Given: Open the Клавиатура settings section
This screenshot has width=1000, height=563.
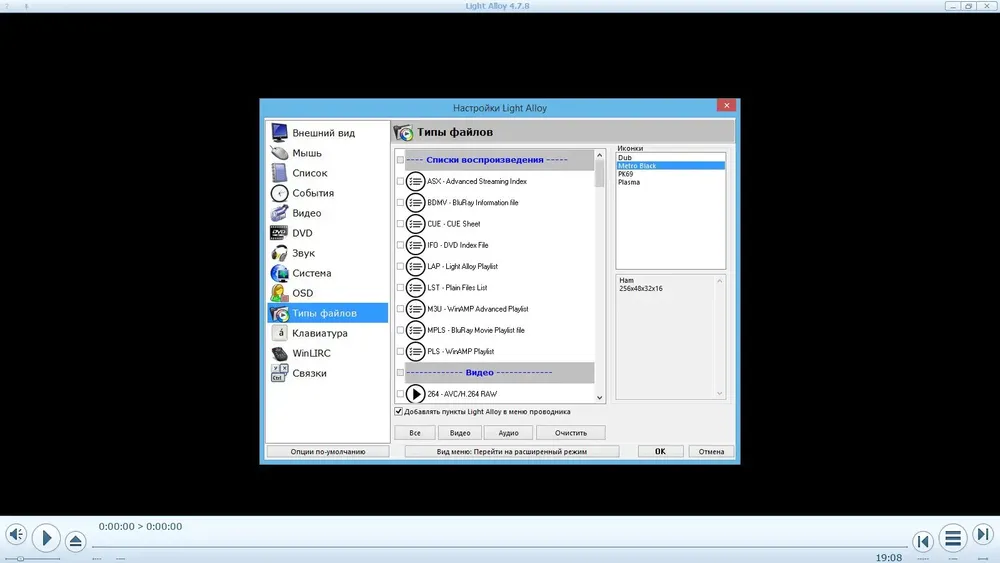Looking at the screenshot, I should pyautogui.click(x=327, y=333).
